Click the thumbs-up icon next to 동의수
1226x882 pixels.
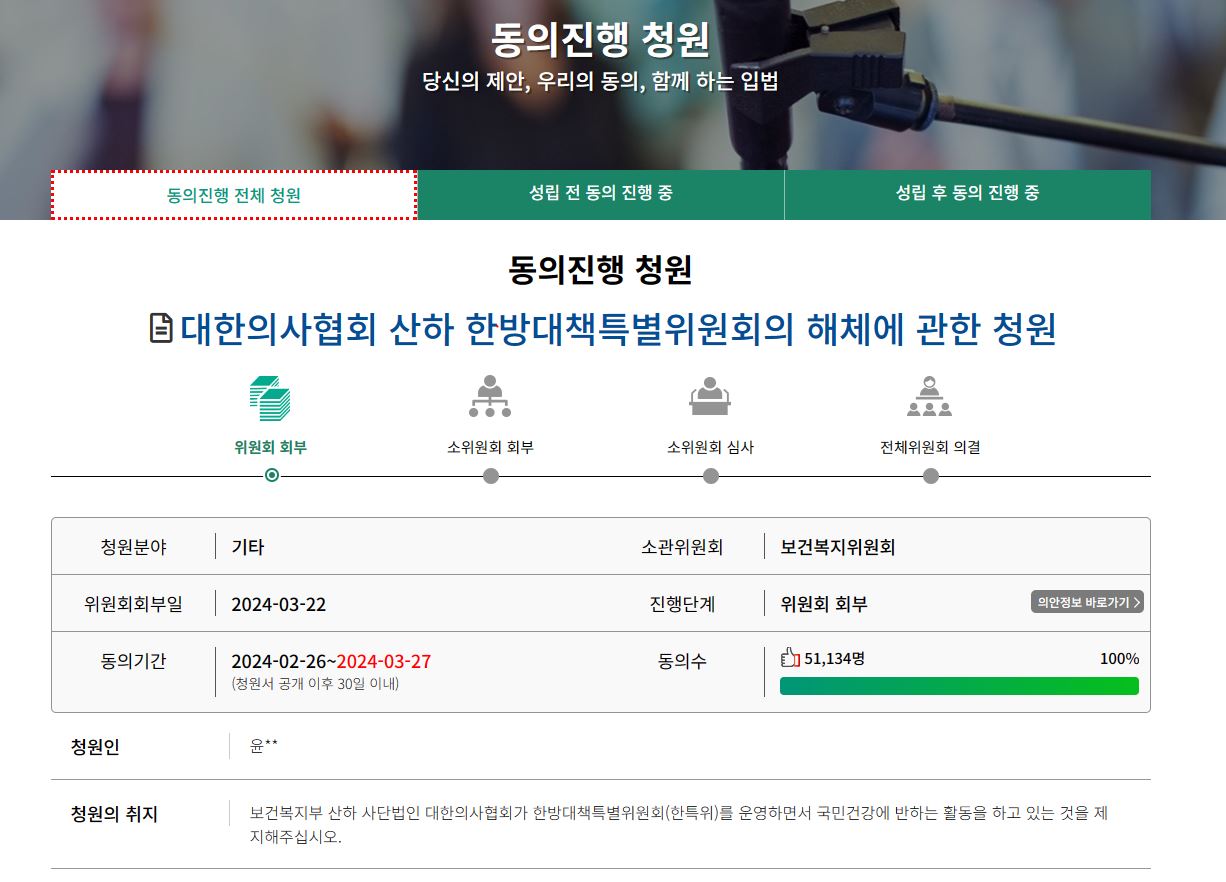pos(789,659)
